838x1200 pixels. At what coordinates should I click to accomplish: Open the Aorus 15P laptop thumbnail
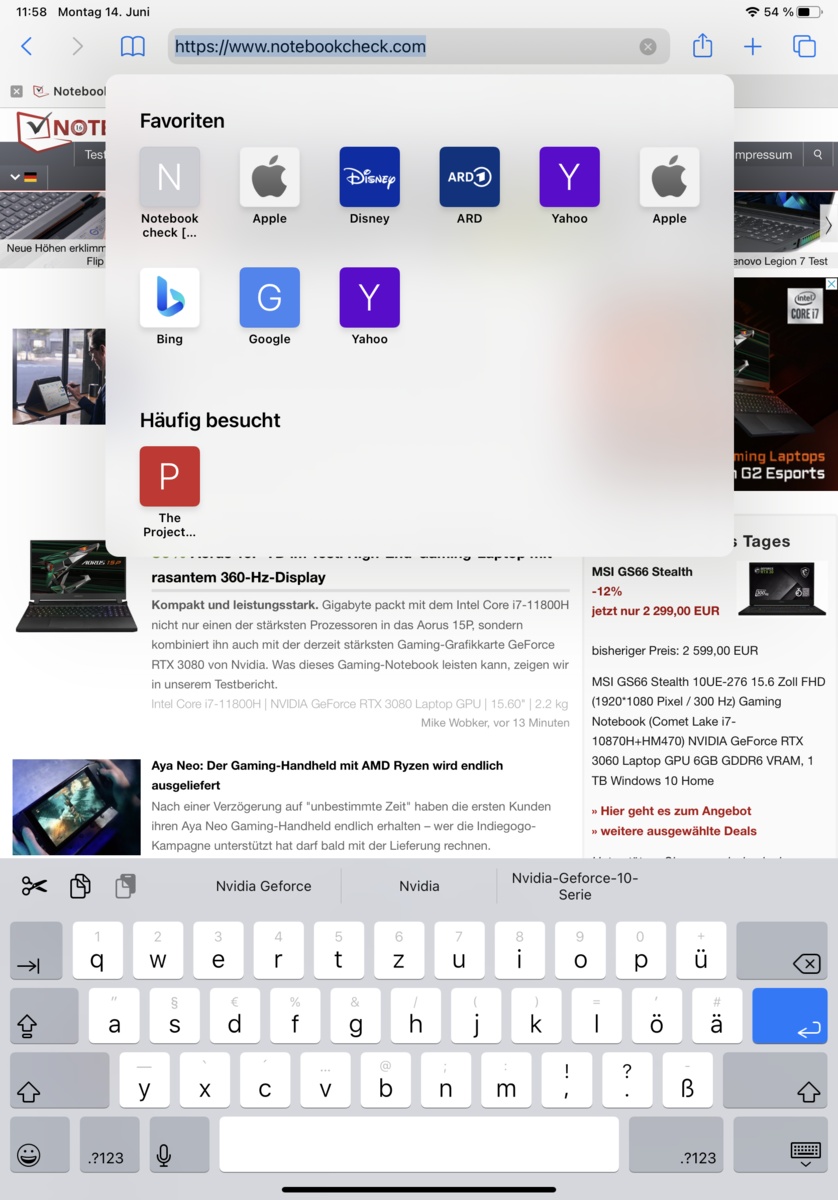[x=76, y=585]
